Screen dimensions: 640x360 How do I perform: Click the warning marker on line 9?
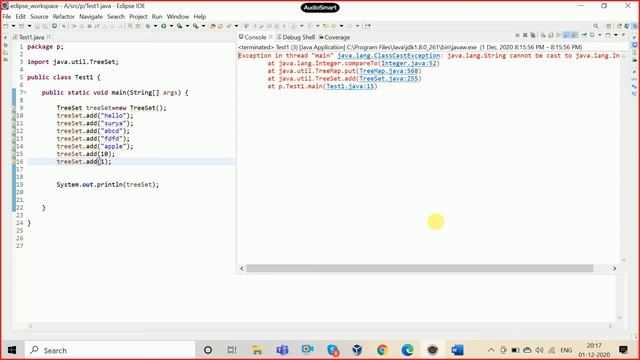tap(14, 108)
